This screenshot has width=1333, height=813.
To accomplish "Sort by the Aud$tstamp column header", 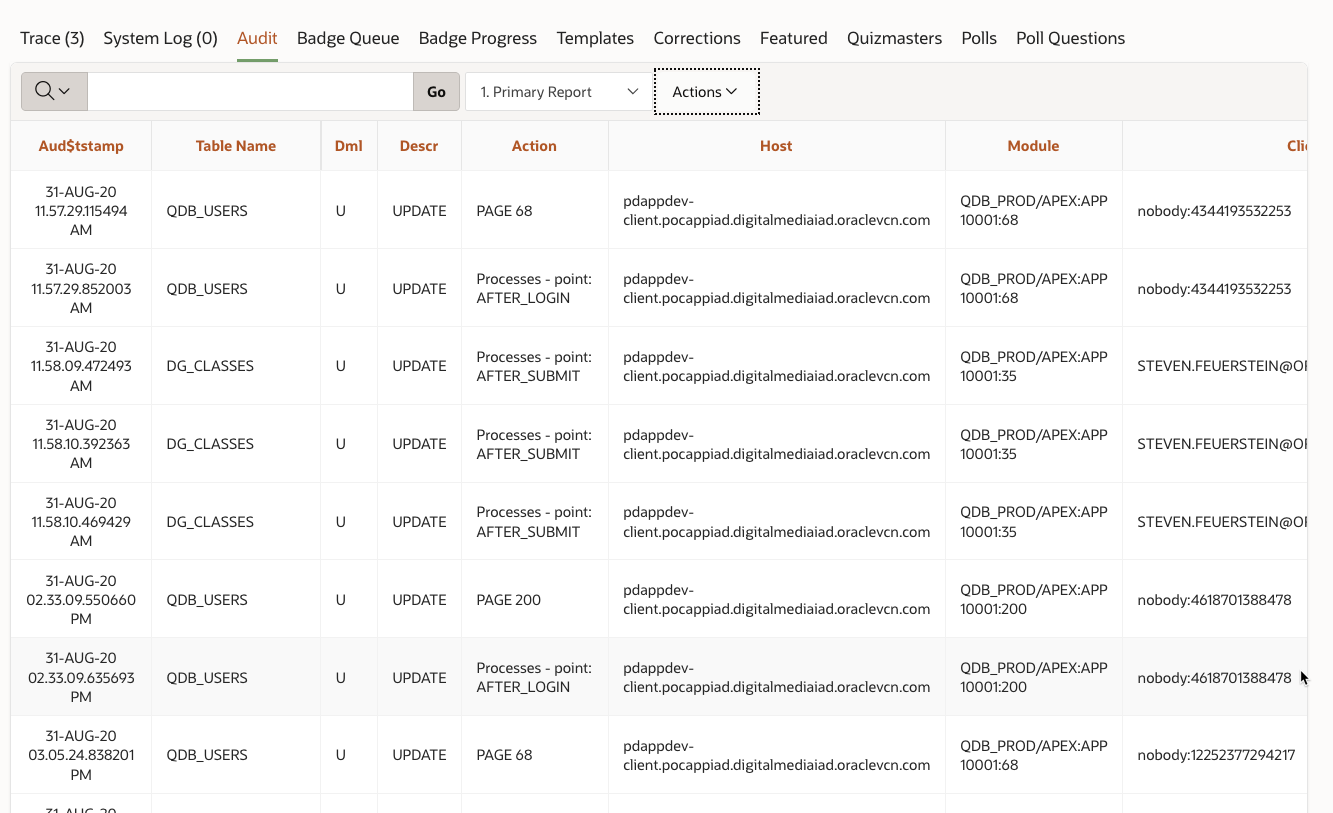I will (80, 145).
